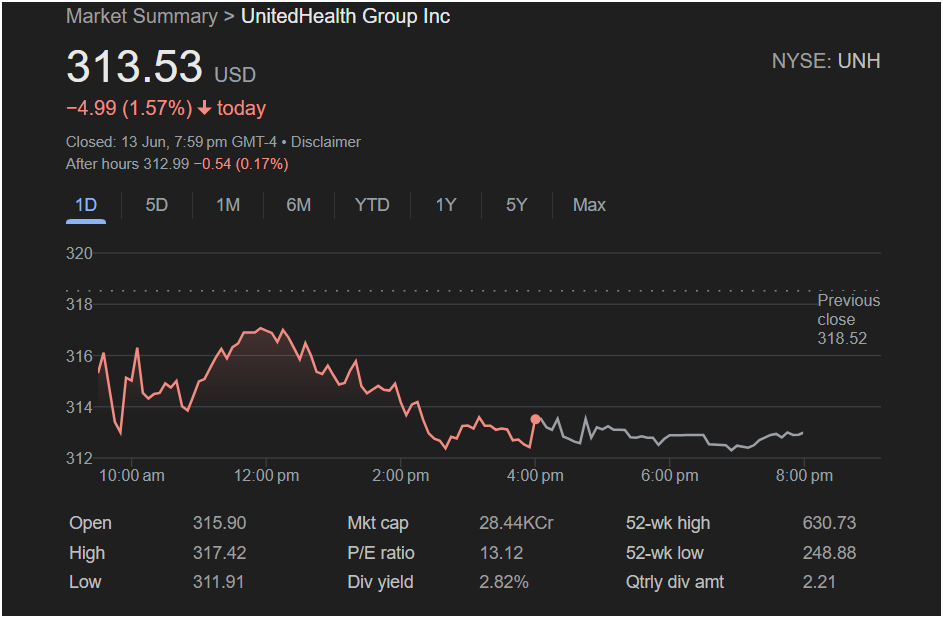The height and width of the screenshot is (618, 943).
Task: Switch to the 5D chart tab
Action: click(156, 206)
